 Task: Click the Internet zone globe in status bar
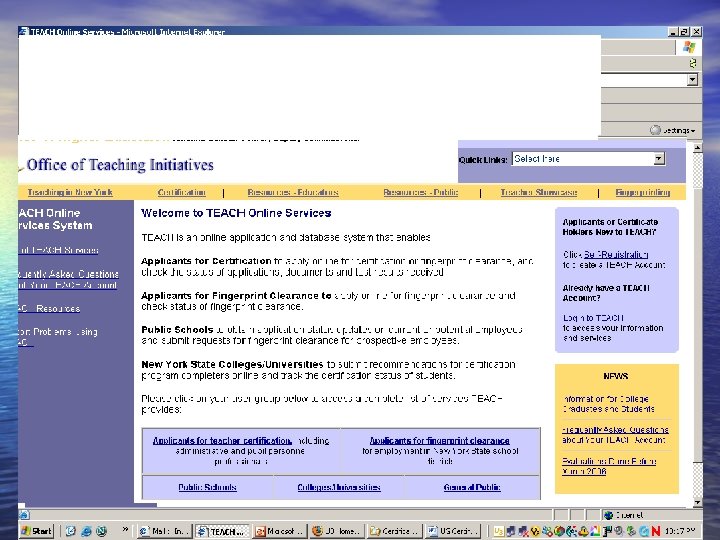tap(608, 515)
